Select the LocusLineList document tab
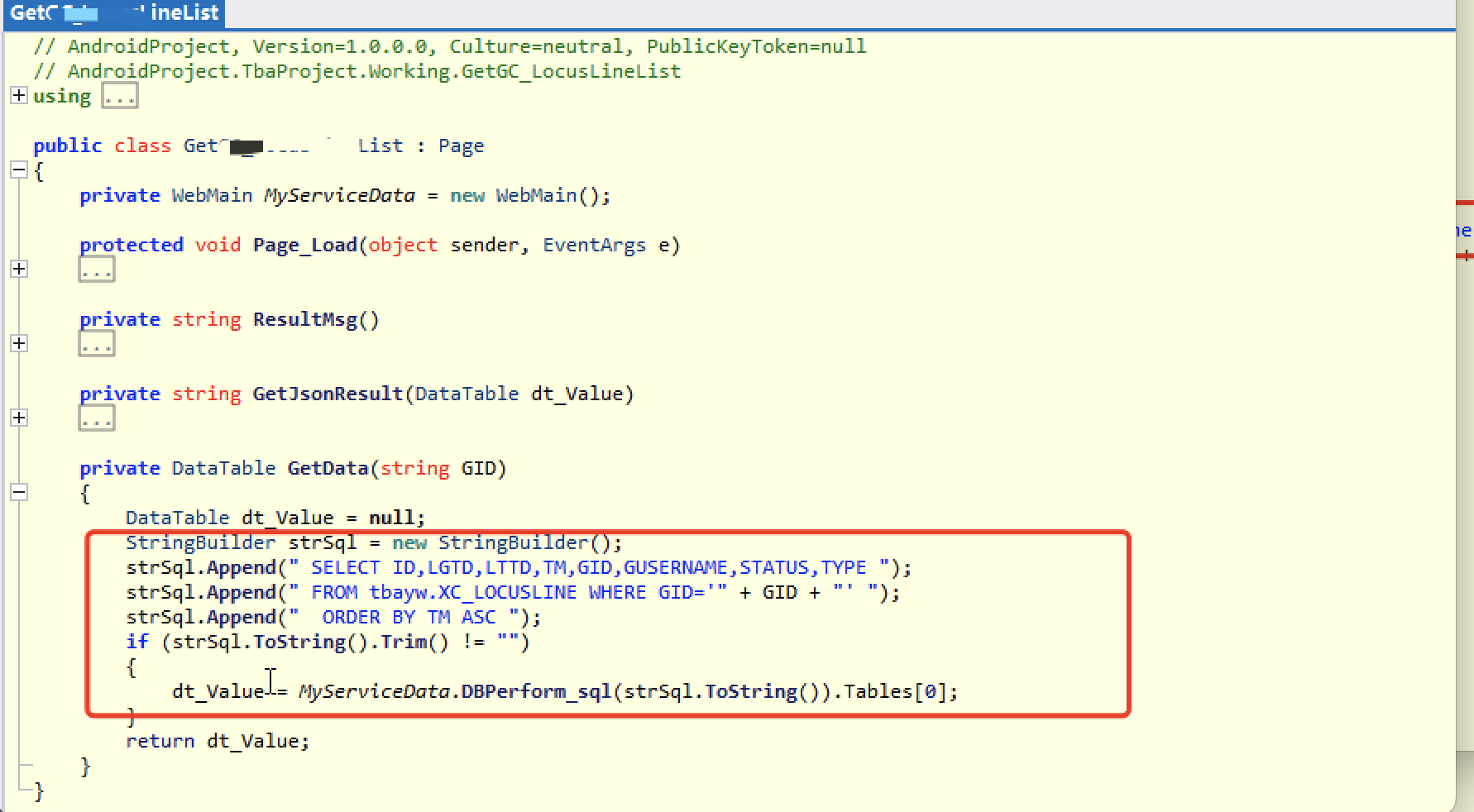 pyautogui.click(x=114, y=13)
